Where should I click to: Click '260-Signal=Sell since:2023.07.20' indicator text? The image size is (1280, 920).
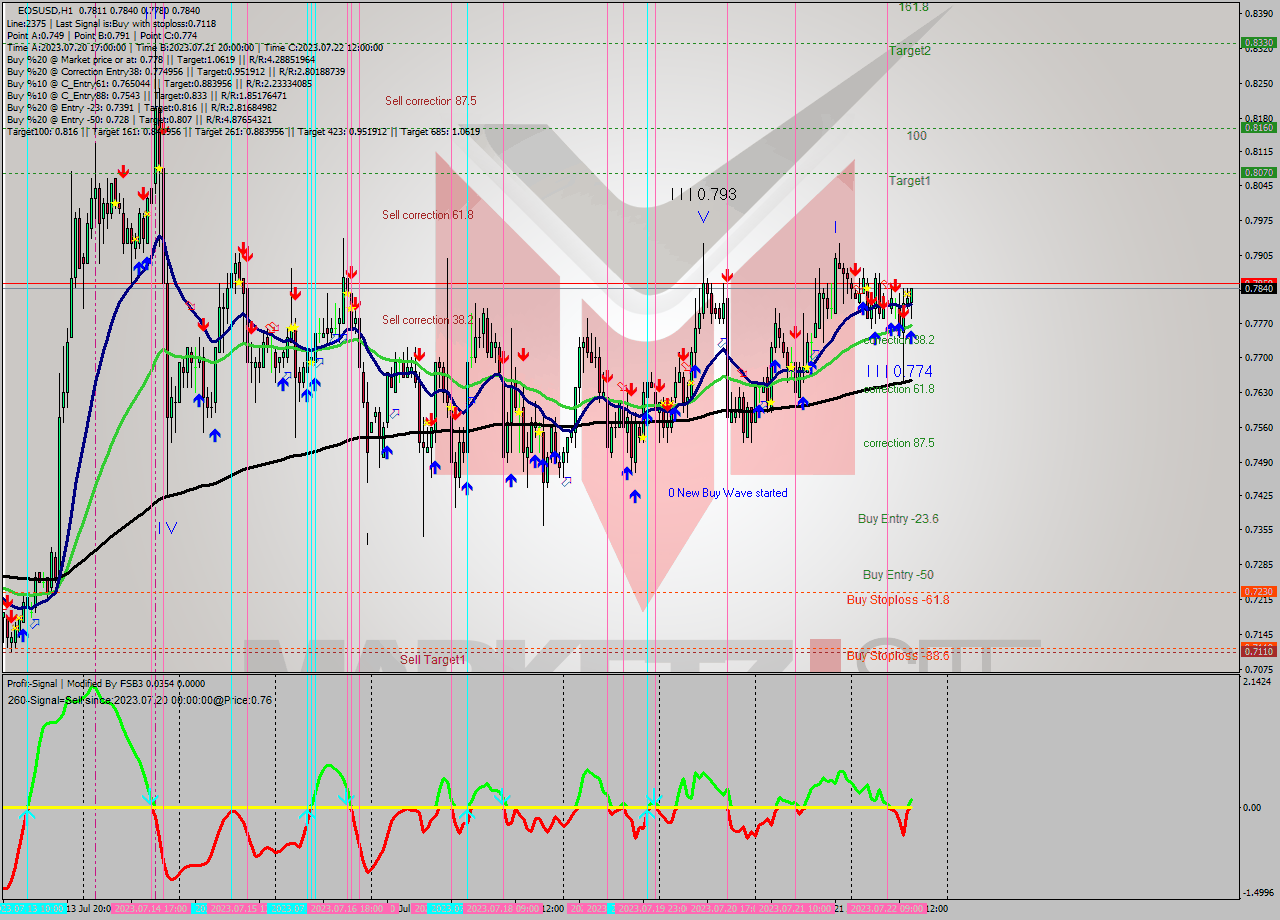click(139, 700)
